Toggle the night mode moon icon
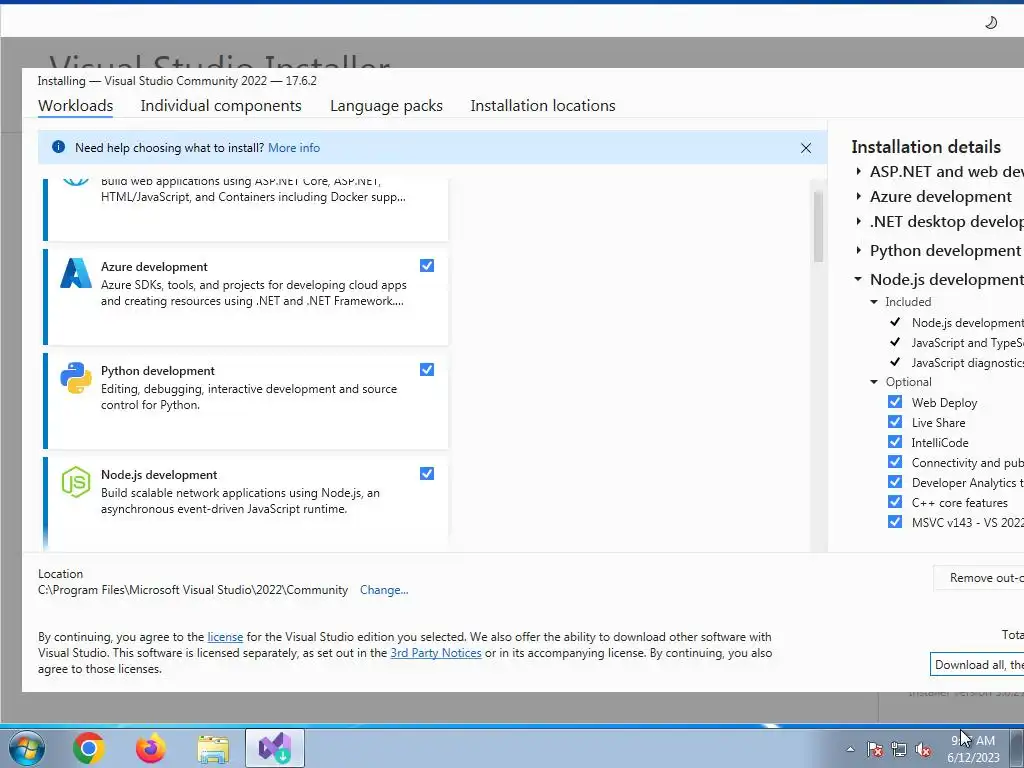 tap(991, 23)
